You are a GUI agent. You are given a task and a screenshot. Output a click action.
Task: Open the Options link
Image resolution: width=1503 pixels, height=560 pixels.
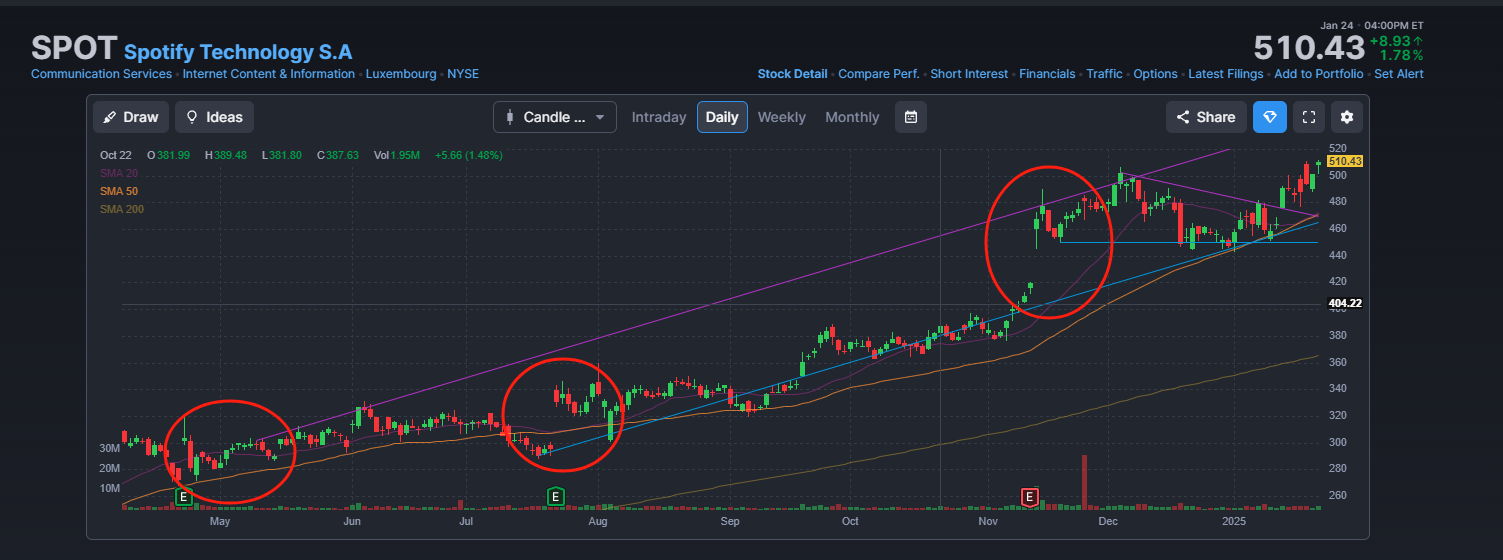[x=1155, y=74]
